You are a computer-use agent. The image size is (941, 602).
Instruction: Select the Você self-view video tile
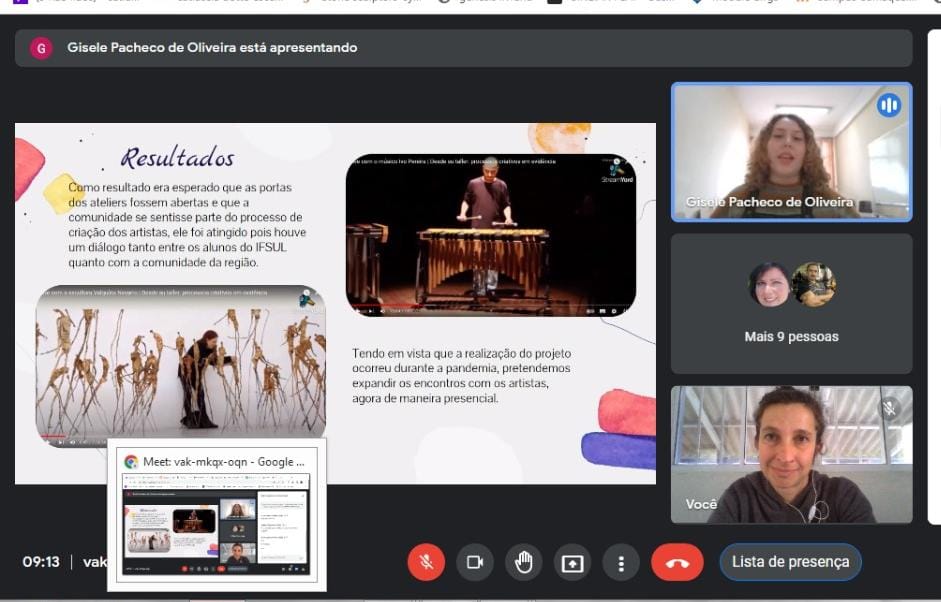point(792,454)
